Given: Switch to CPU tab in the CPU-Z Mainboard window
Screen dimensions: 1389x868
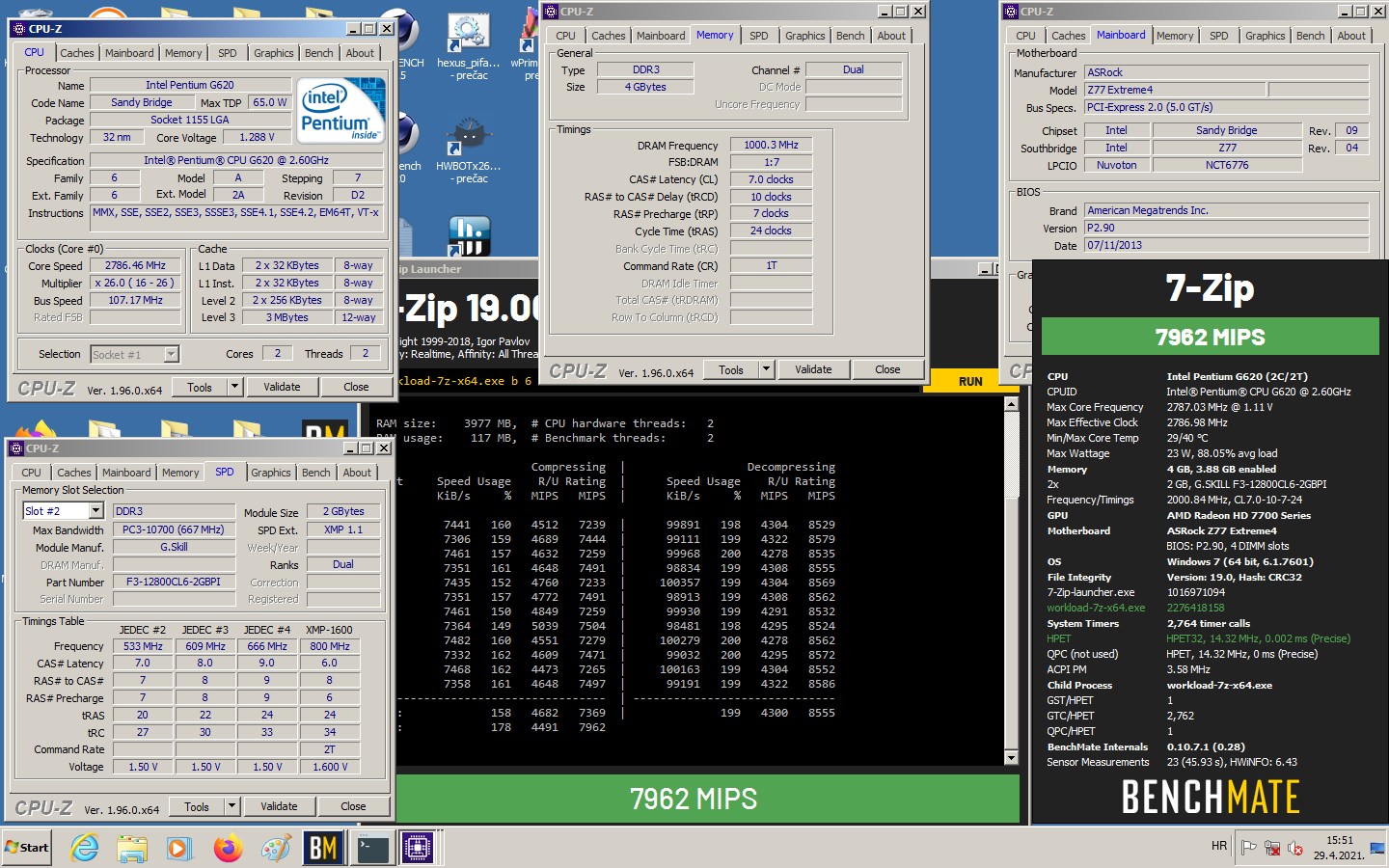Looking at the screenshot, I should [x=1026, y=36].
